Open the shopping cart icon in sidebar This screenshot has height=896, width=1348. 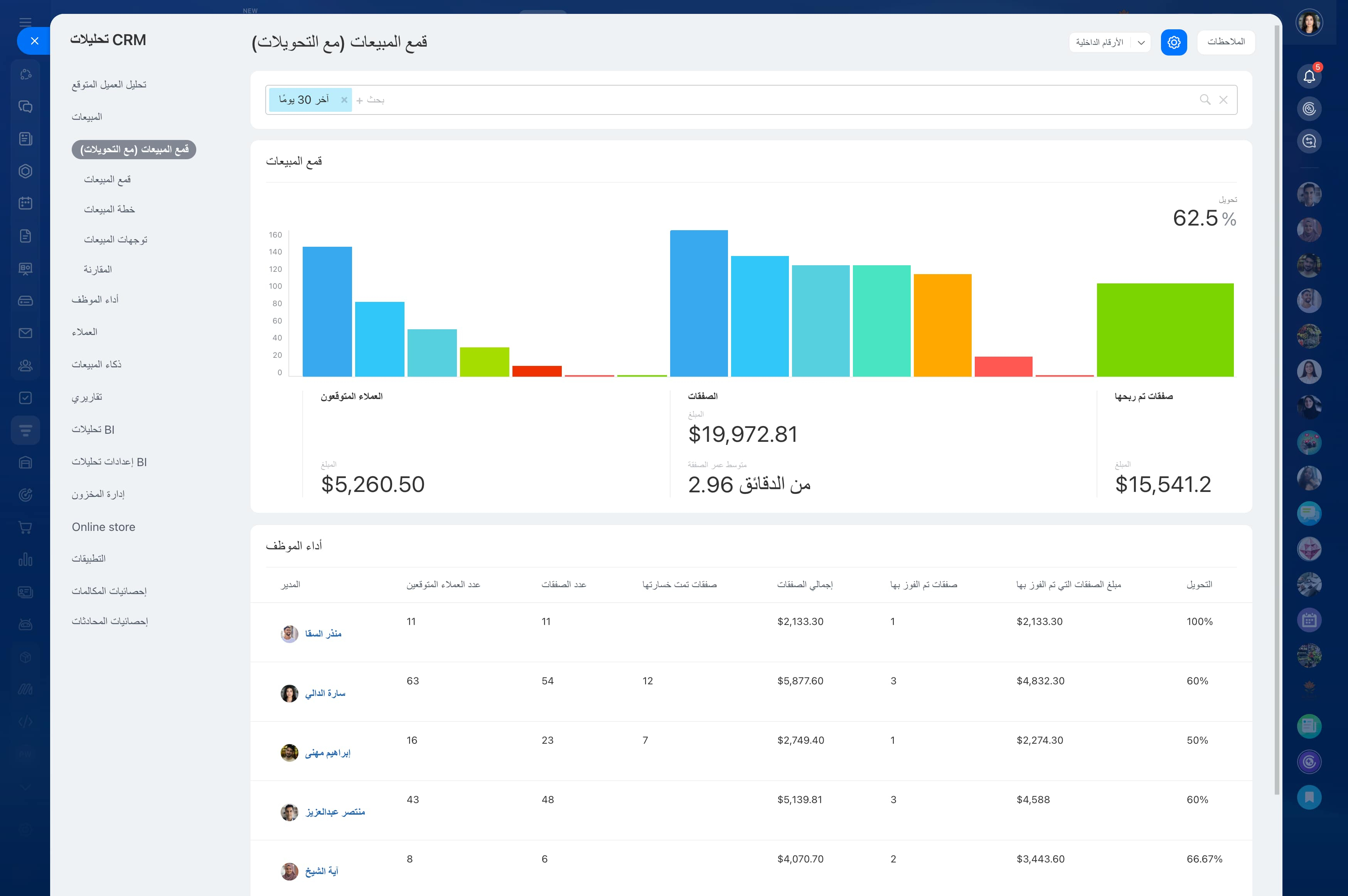pos(25,527)
